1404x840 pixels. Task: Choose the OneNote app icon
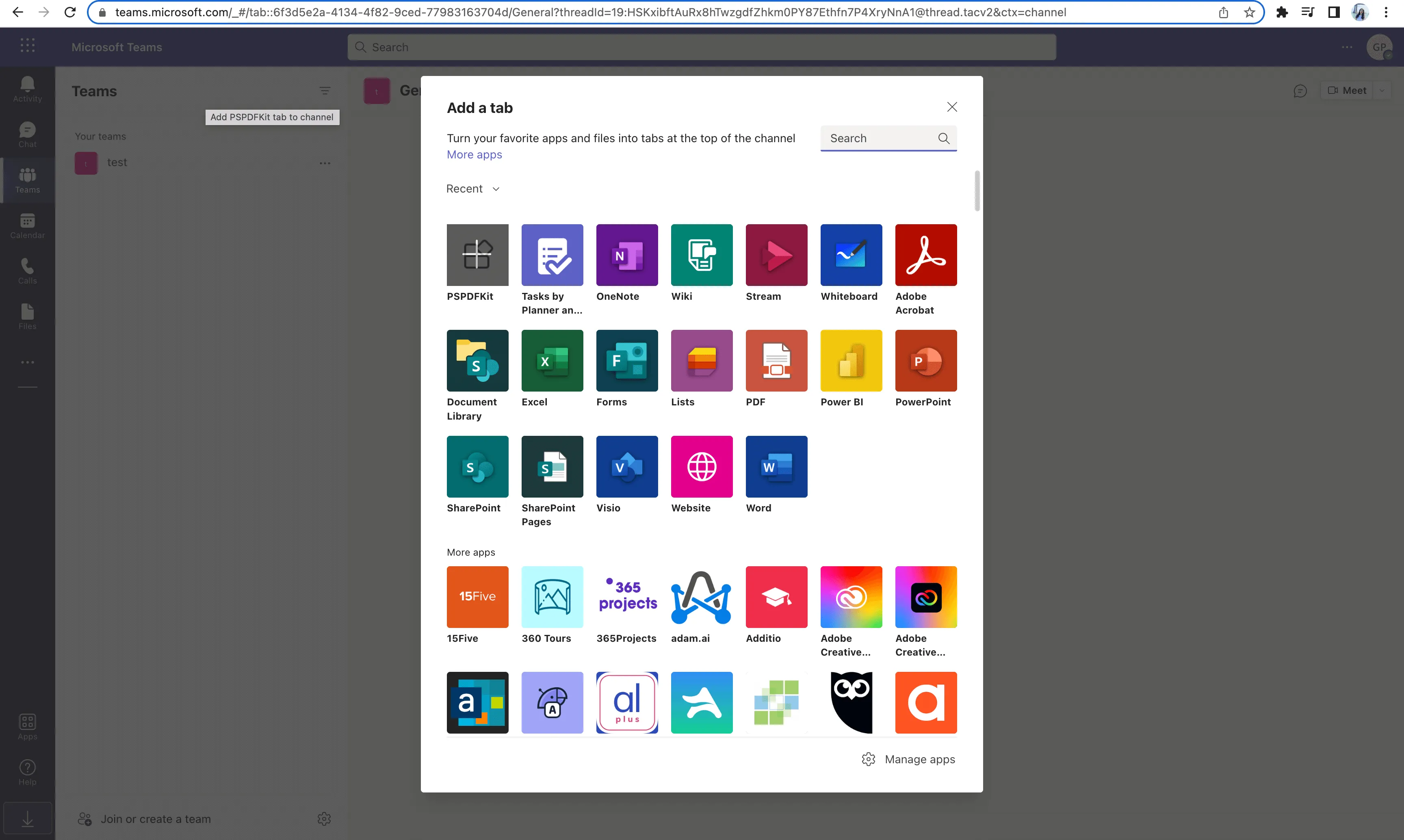tap(627, 255)
